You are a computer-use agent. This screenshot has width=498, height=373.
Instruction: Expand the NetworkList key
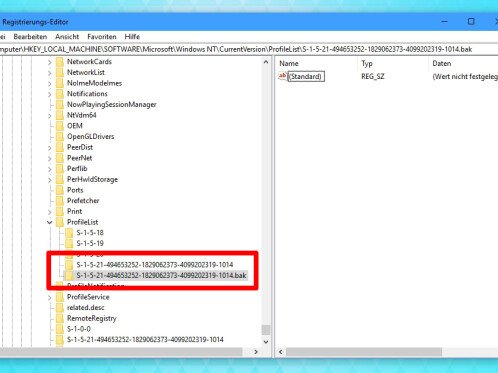[49, 73]
